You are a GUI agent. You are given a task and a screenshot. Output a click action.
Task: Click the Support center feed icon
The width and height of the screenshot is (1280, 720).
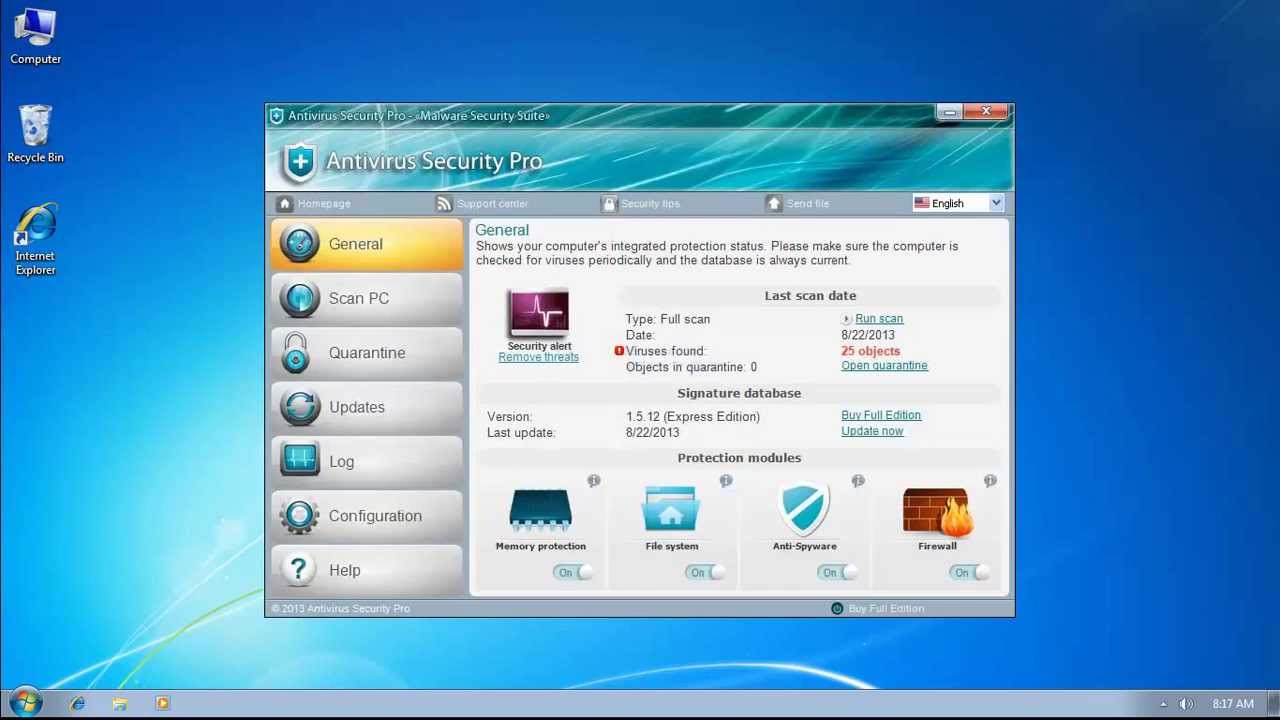point(444,203)
